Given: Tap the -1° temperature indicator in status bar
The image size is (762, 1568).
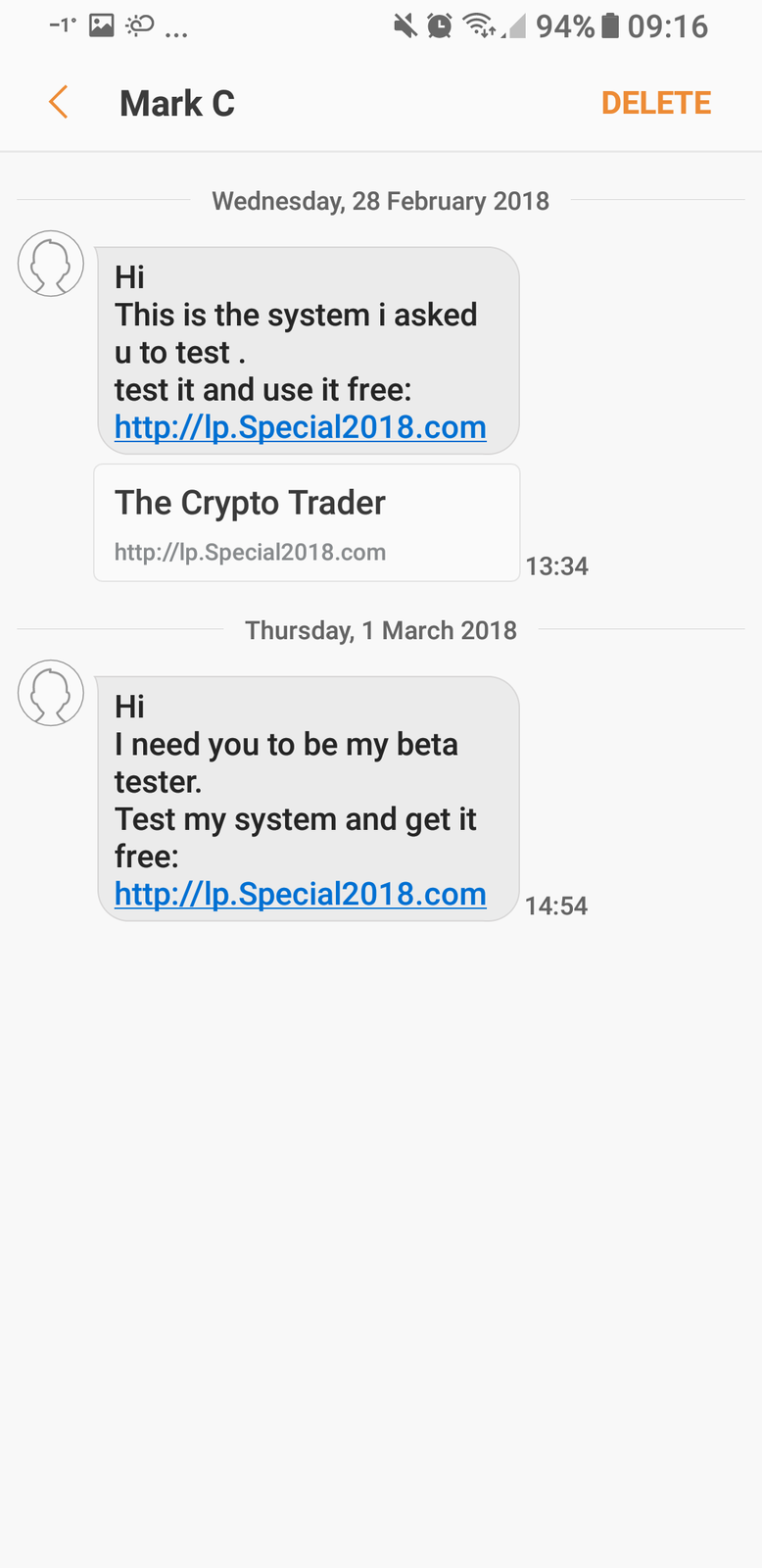Looking at the screenshot, I should (63, 25).
